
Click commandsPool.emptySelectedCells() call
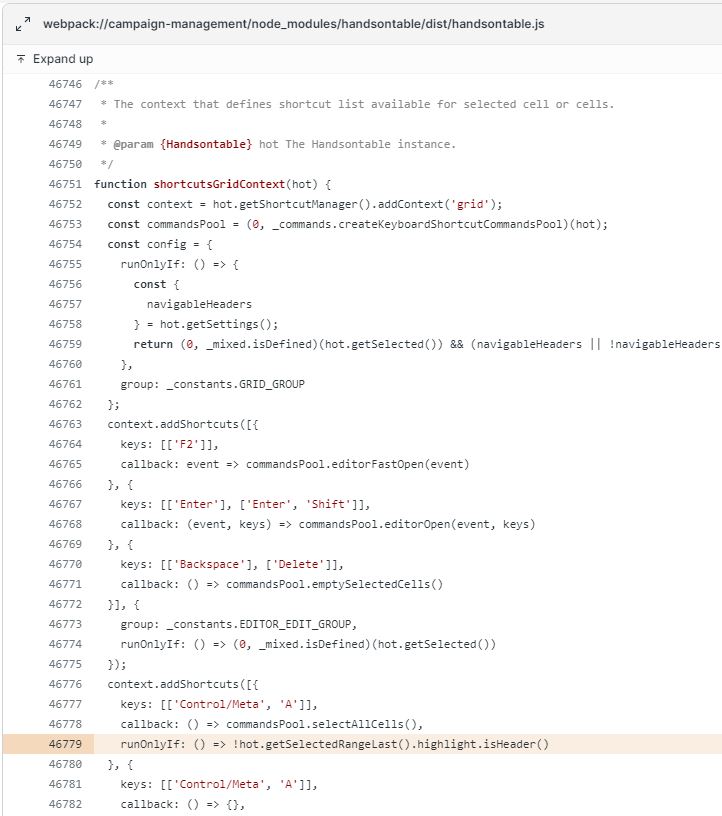[x=335, y=584]
